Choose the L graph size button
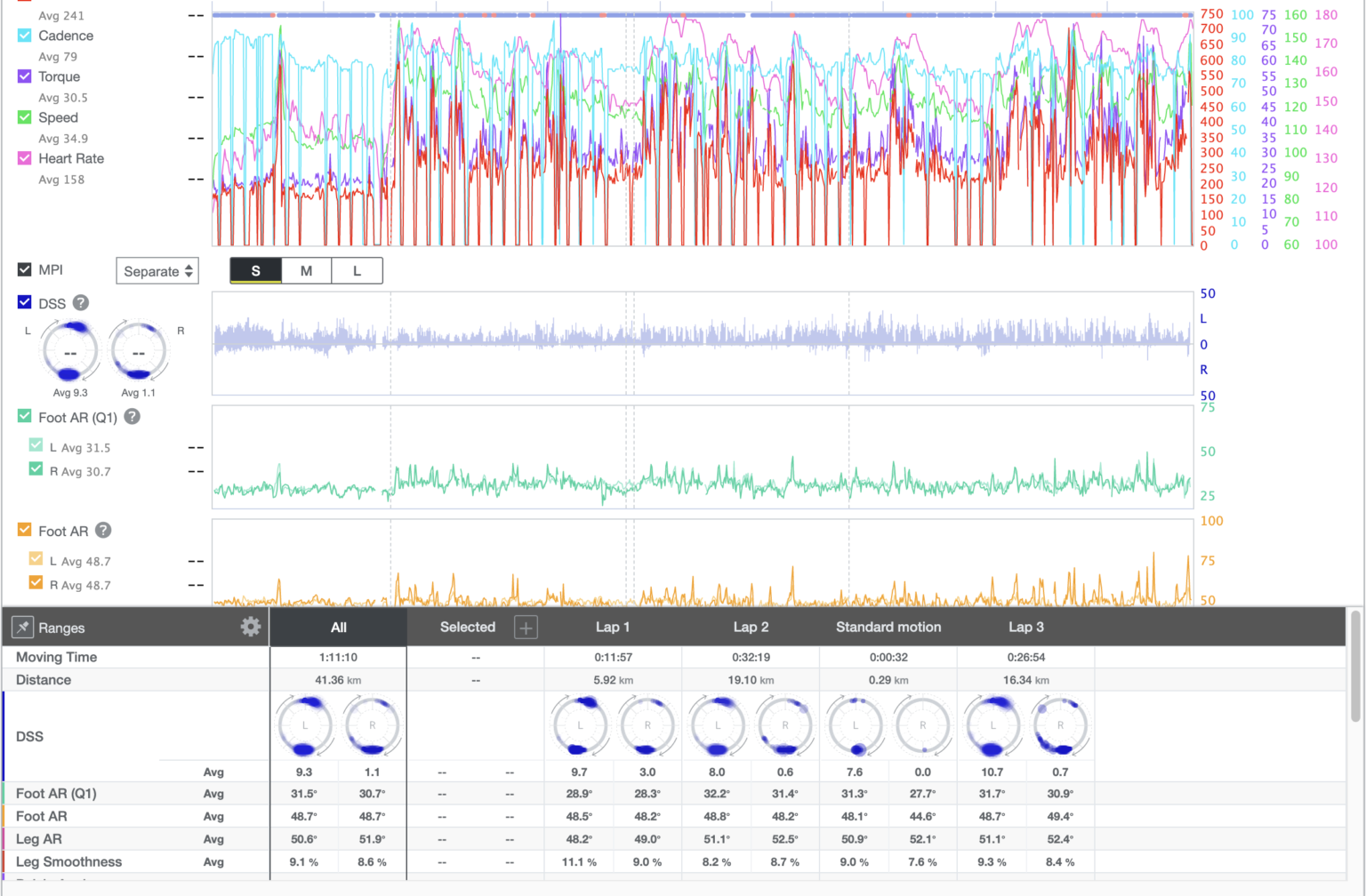This screenshot has width=1366, height=896. [x=357, y=271]
